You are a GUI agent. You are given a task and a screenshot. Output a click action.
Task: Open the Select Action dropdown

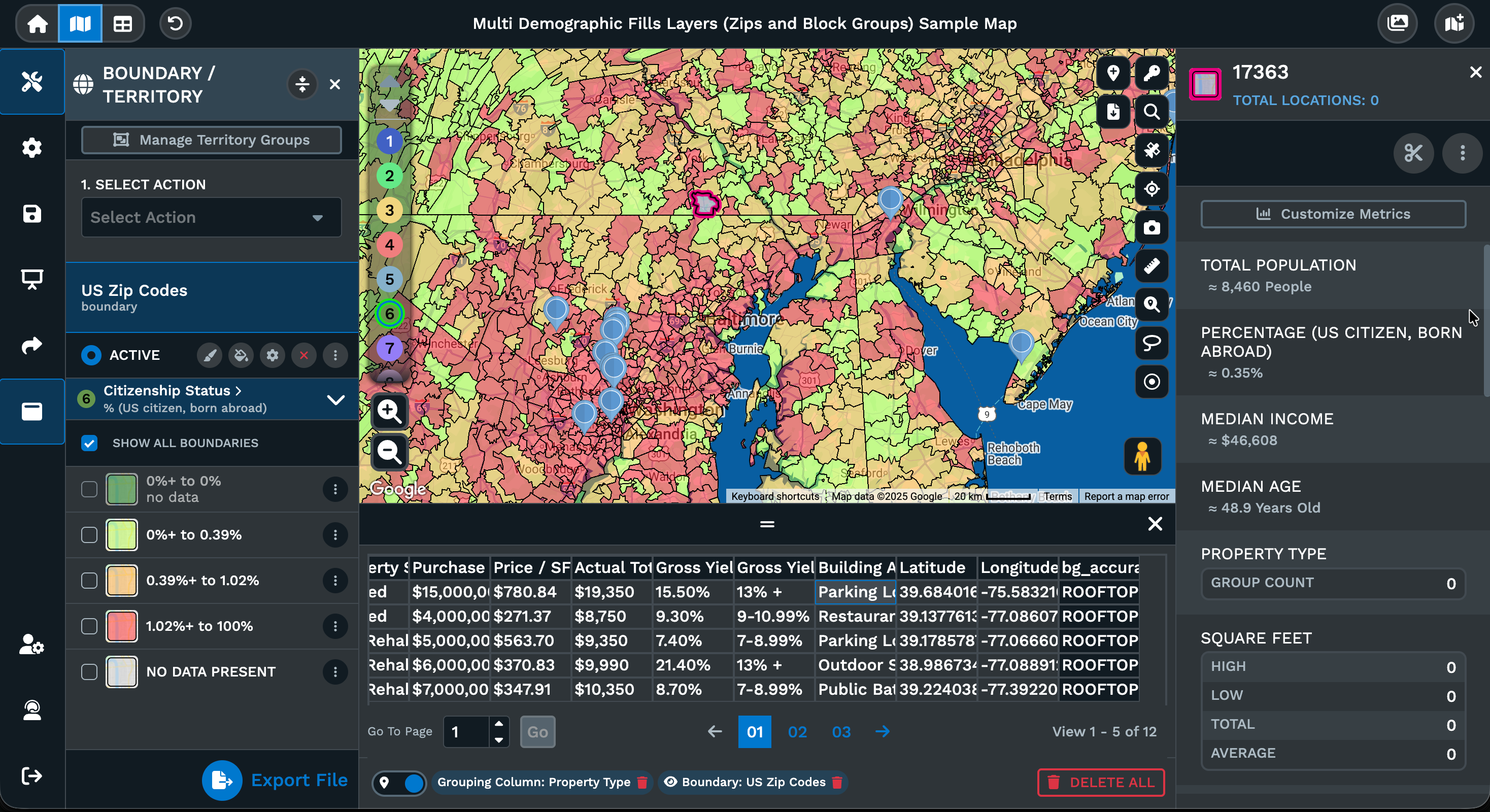211,217
